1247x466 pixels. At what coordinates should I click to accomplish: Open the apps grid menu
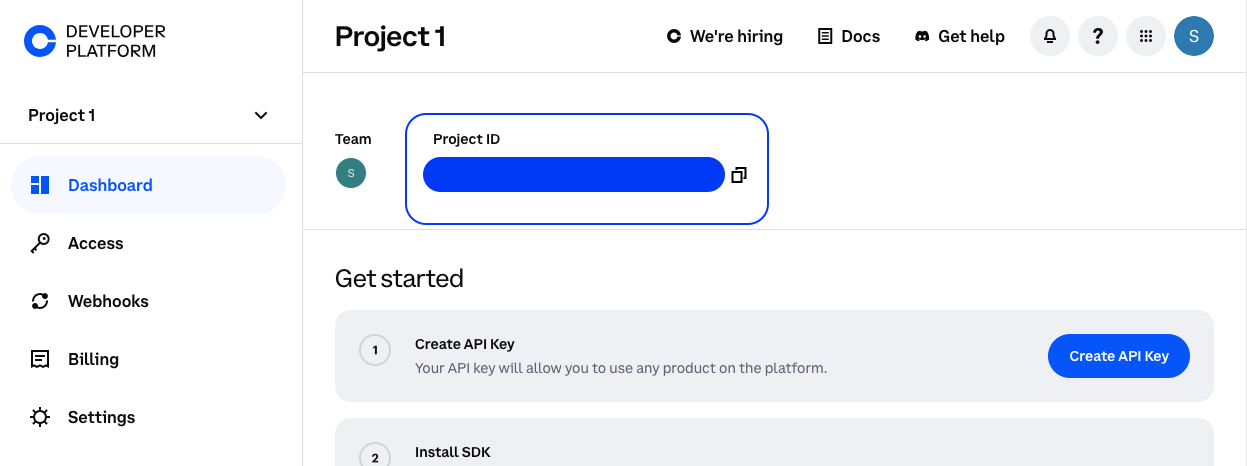click(x=1146, y=36)
